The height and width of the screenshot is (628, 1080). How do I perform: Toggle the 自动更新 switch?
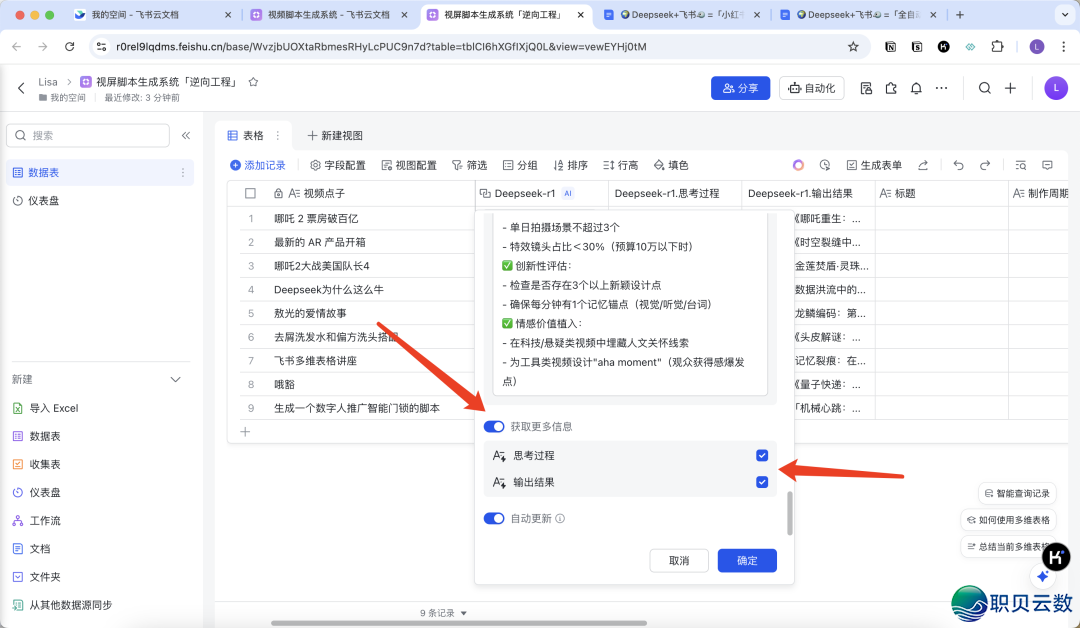(x=494, y=519)
